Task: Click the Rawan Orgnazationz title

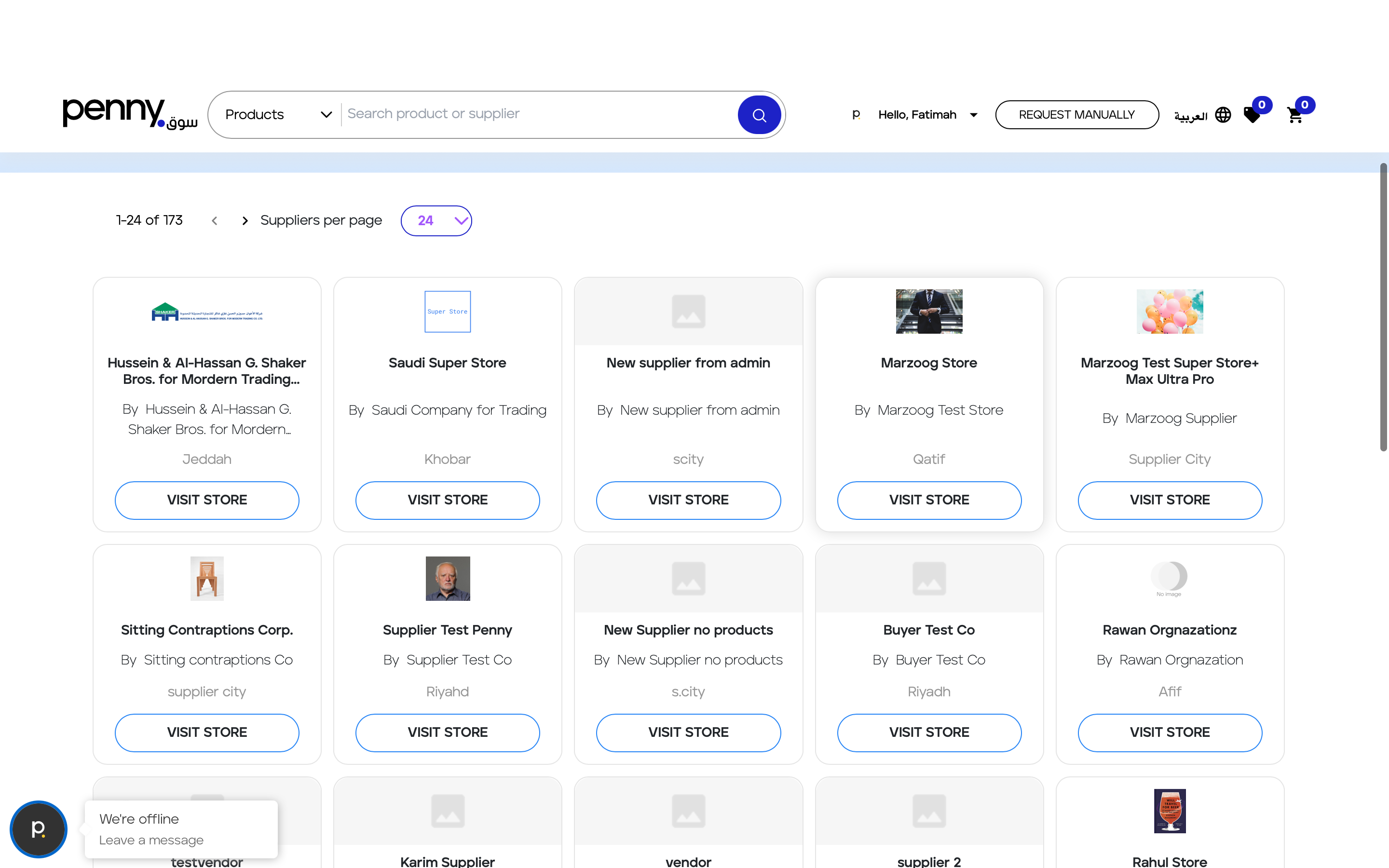Action: [x=1170, y=630]
